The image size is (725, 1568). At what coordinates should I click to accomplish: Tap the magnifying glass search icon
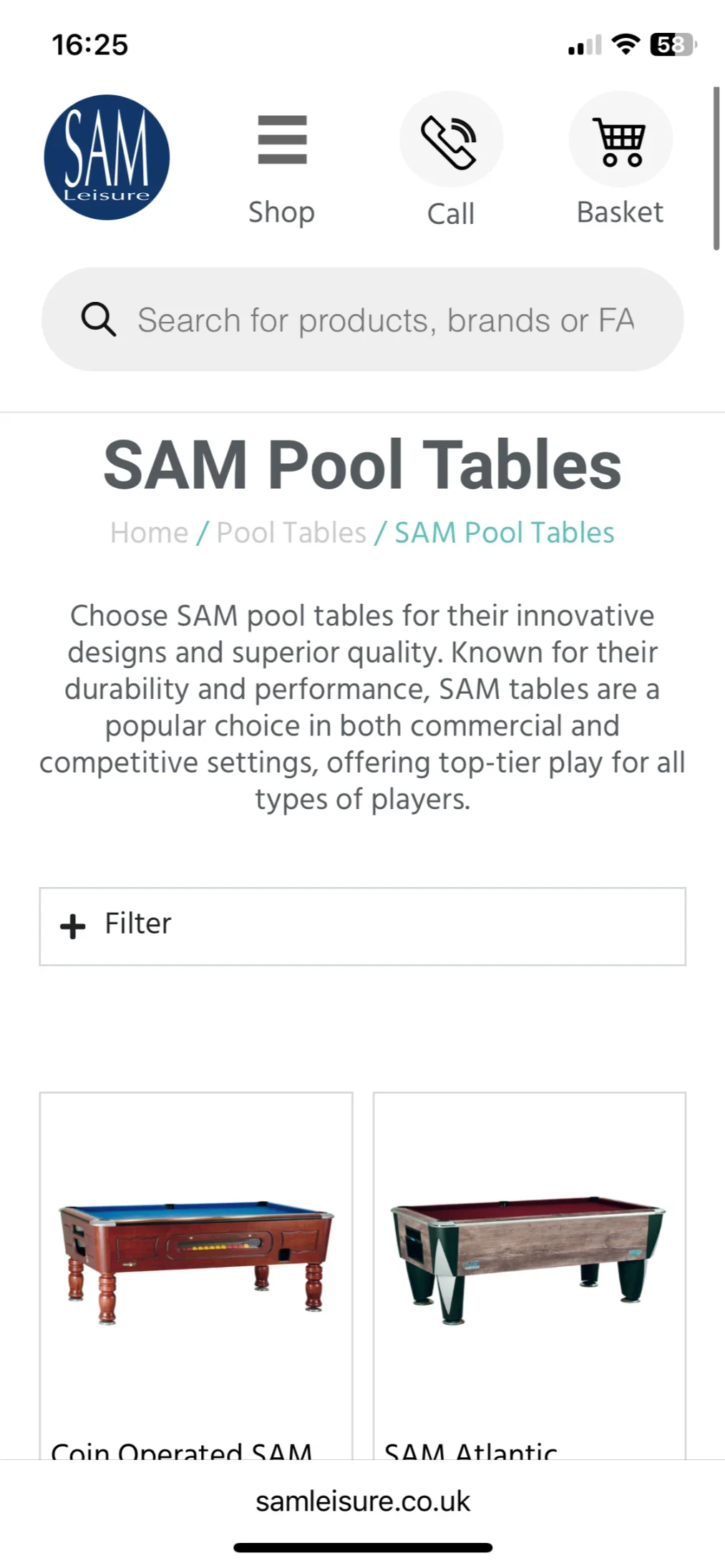(x=98, y=319)
